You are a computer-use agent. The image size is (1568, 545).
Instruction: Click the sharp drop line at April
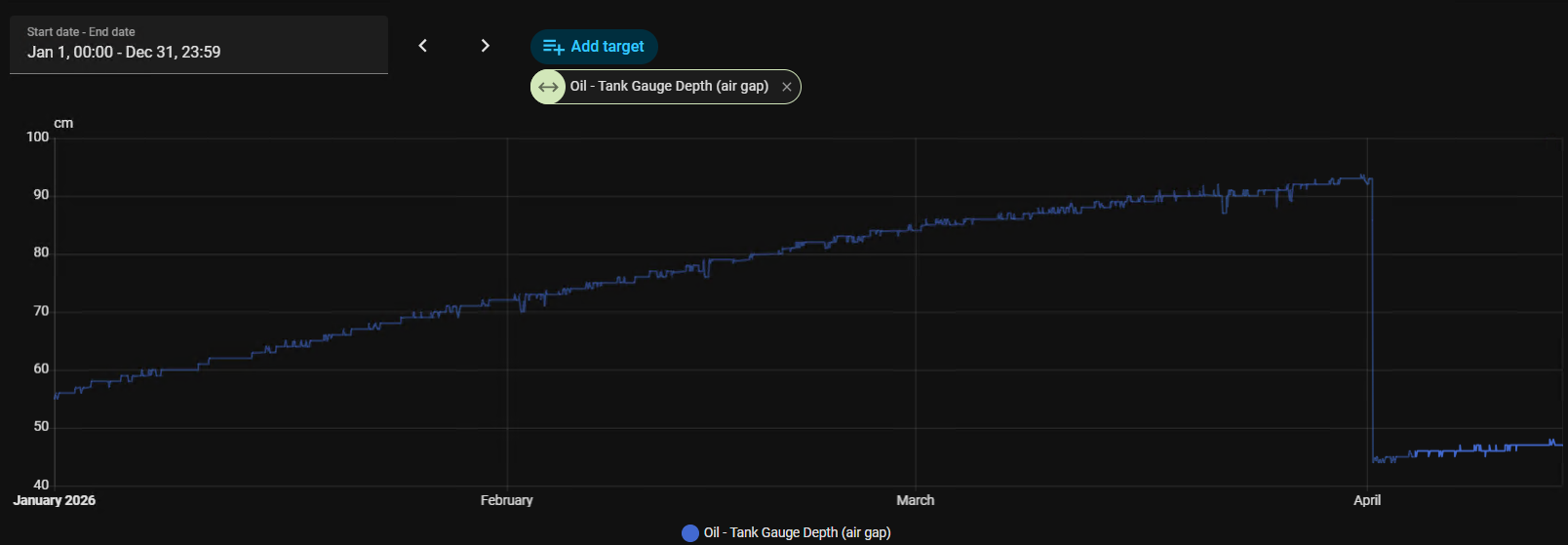[x=1372, y=322]
